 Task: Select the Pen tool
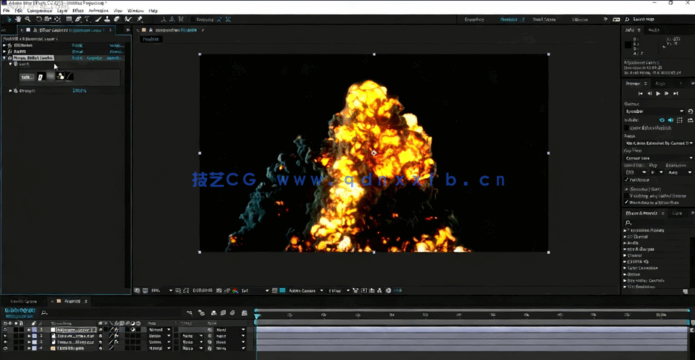click(78, 19)
